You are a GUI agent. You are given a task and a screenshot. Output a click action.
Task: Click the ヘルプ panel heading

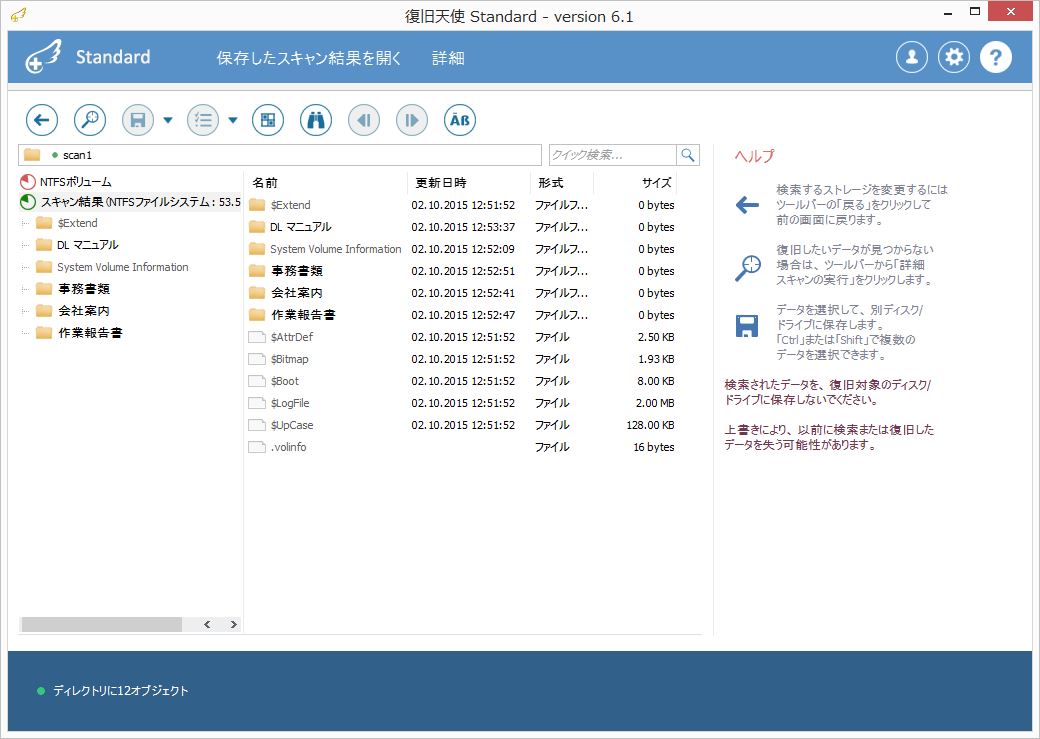tap(755, 156)
